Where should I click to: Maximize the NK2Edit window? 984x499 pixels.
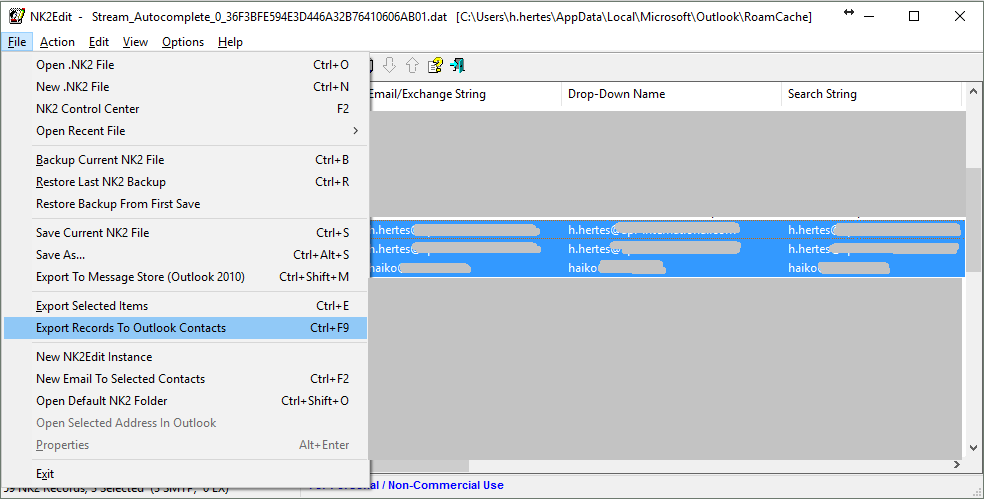click(914, 16)
